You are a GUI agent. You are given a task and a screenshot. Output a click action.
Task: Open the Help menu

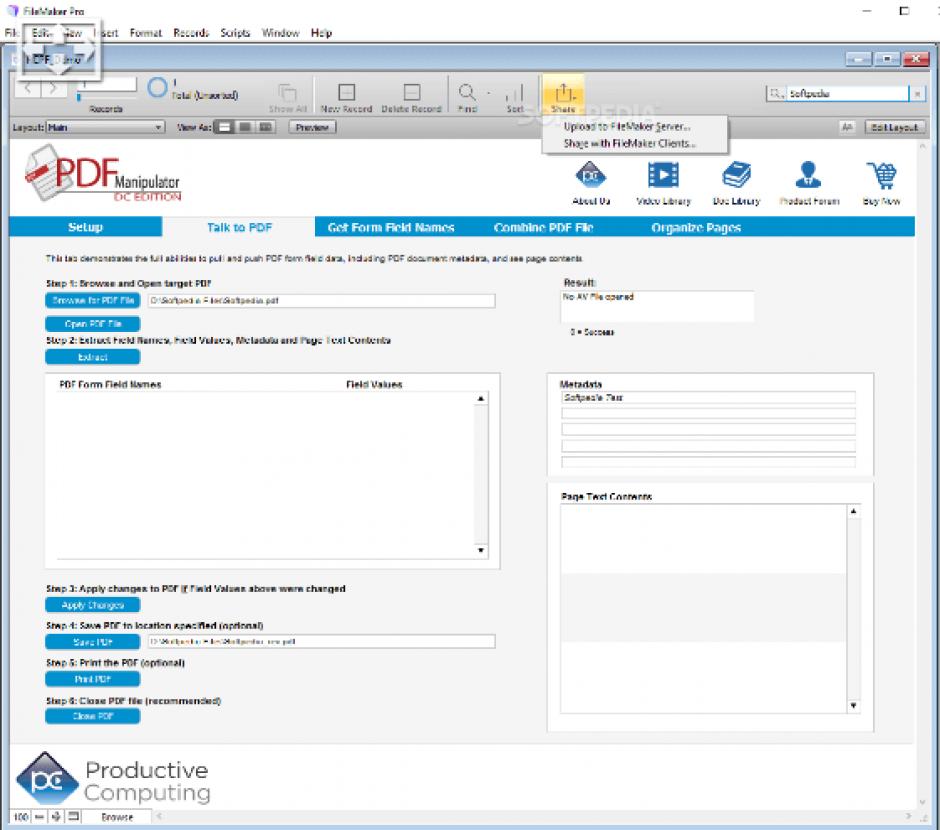pos(321,33)
